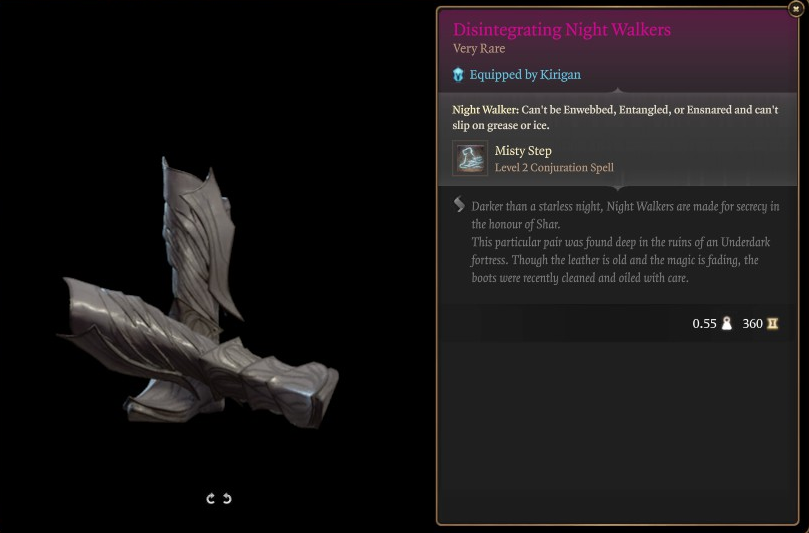Rotate the boots model clockwise
809x533 pixels.
pos(211,498)
